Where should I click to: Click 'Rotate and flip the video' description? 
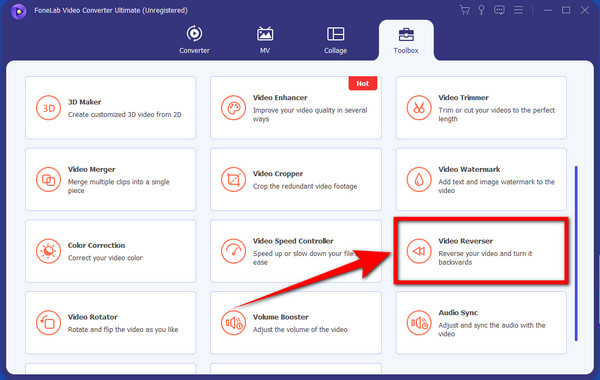[x=123, y=329]
